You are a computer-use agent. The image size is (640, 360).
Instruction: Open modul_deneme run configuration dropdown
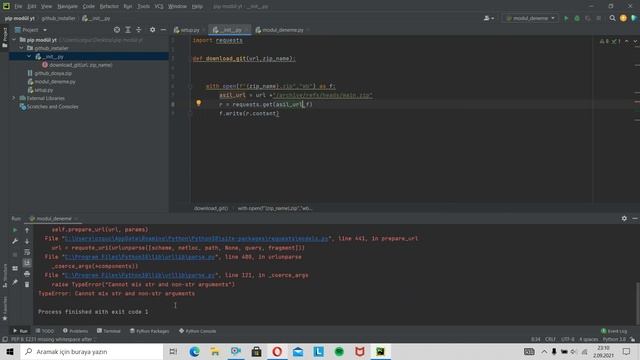point(530,18)
